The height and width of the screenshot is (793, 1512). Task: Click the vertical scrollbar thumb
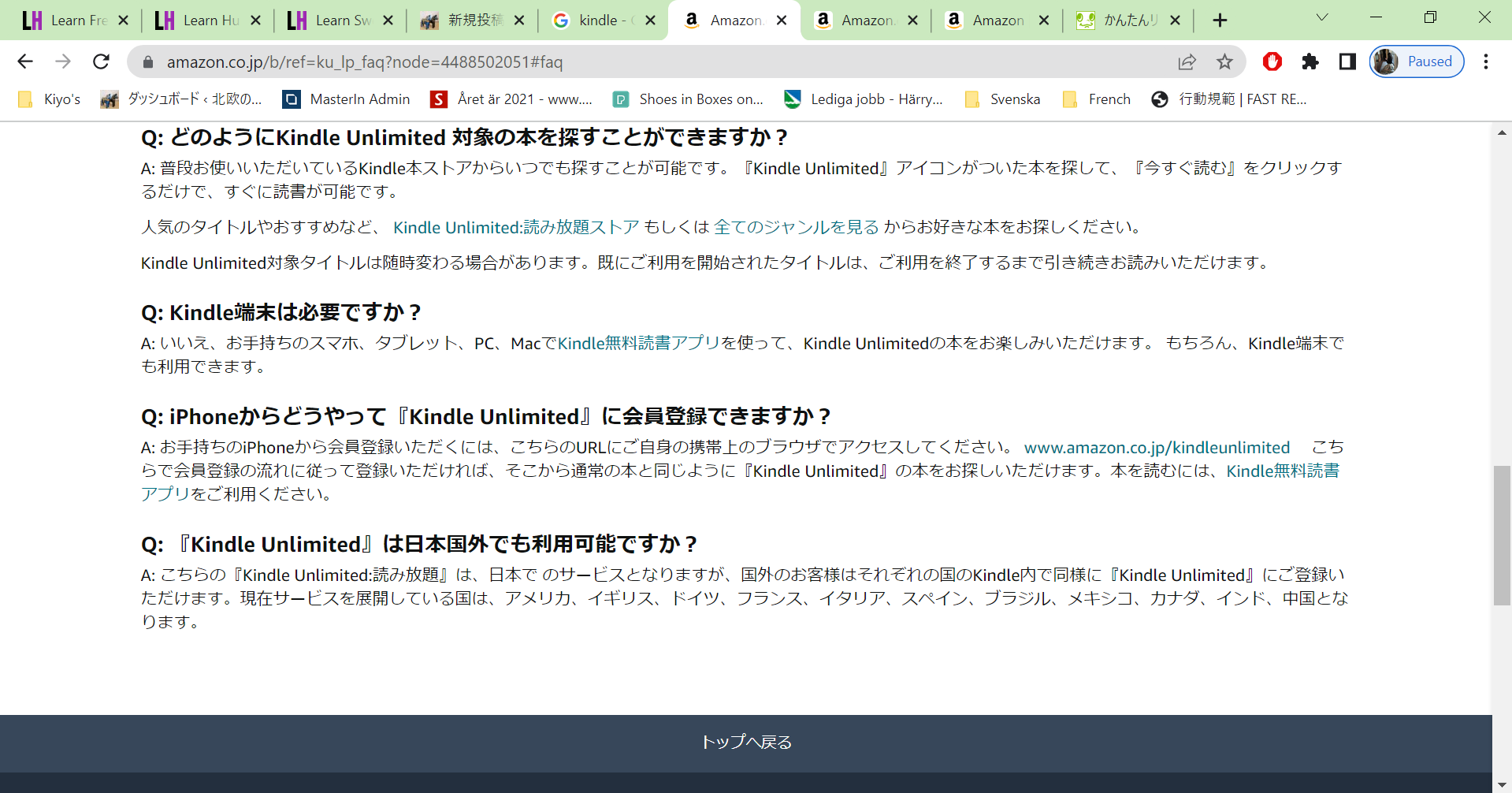click(1502, 536)
